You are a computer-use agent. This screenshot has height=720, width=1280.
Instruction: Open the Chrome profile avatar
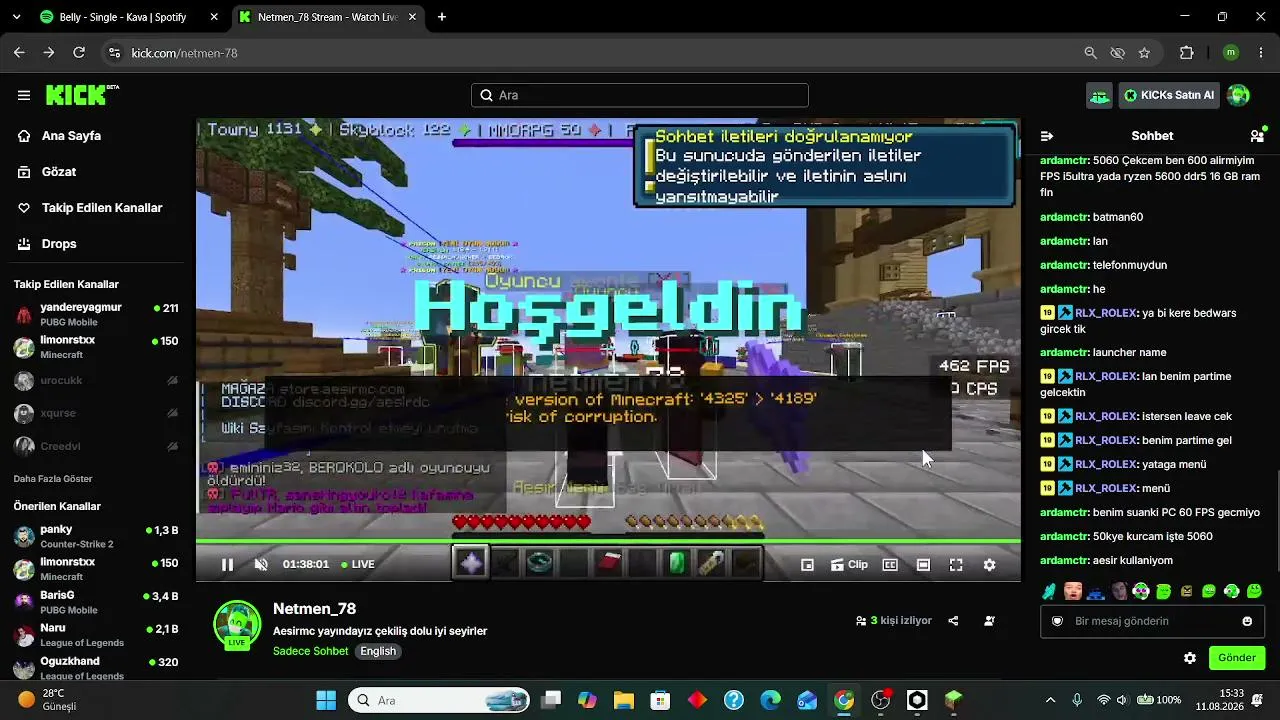pyautogui.click(x=1231, y=53)
